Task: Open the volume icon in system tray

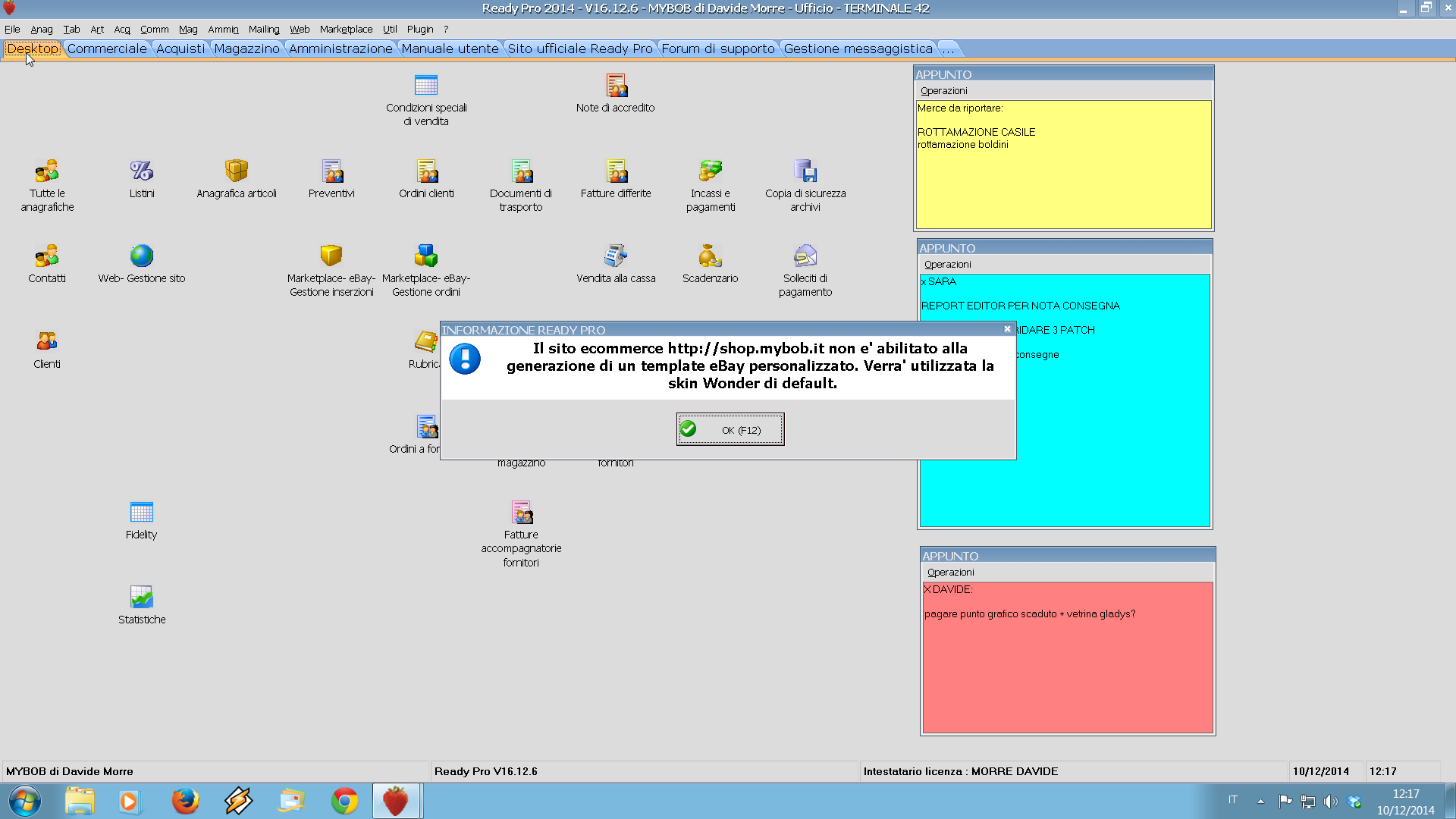Action: click(x=1331, y=801)
